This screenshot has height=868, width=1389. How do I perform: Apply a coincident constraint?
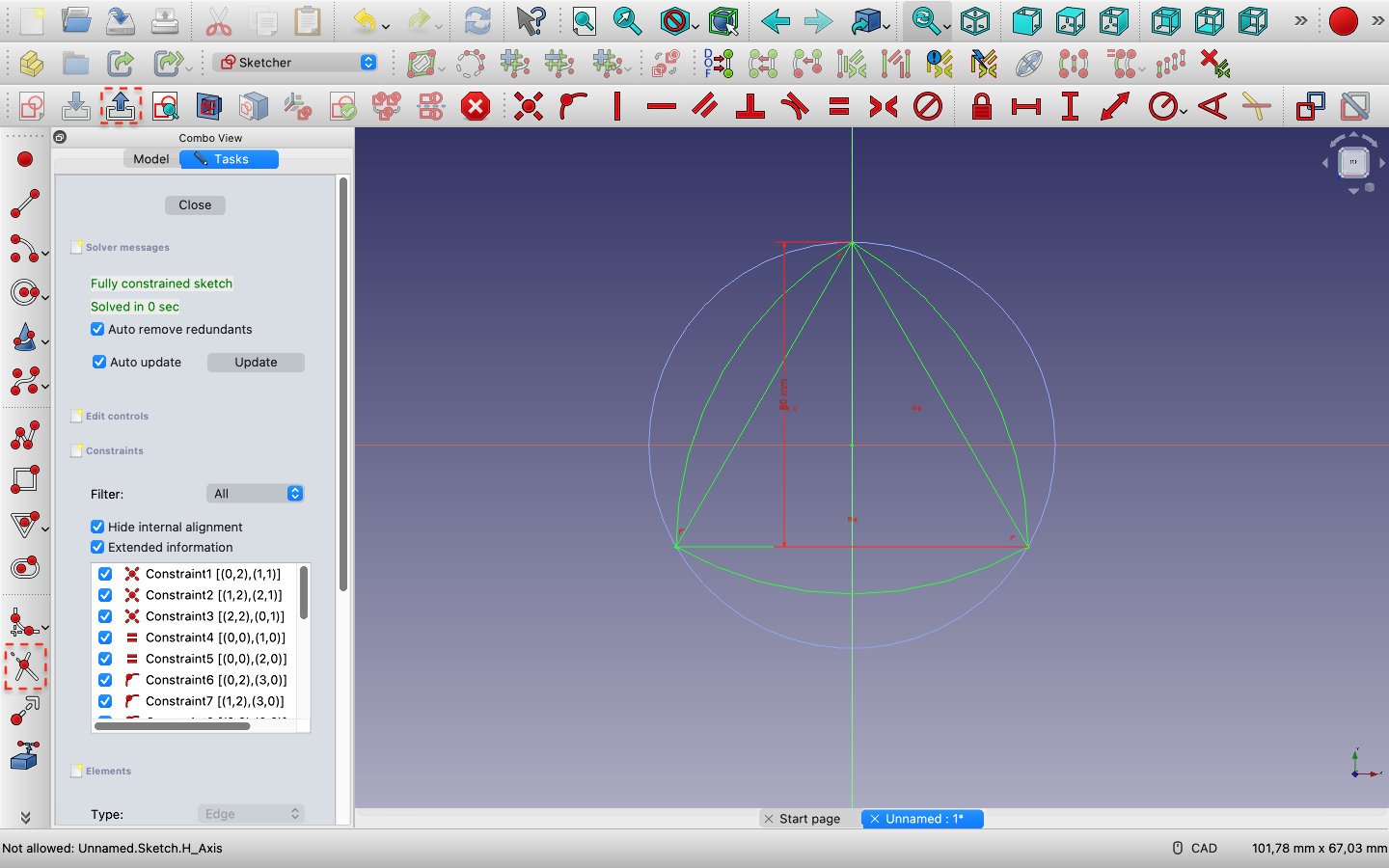529,106
